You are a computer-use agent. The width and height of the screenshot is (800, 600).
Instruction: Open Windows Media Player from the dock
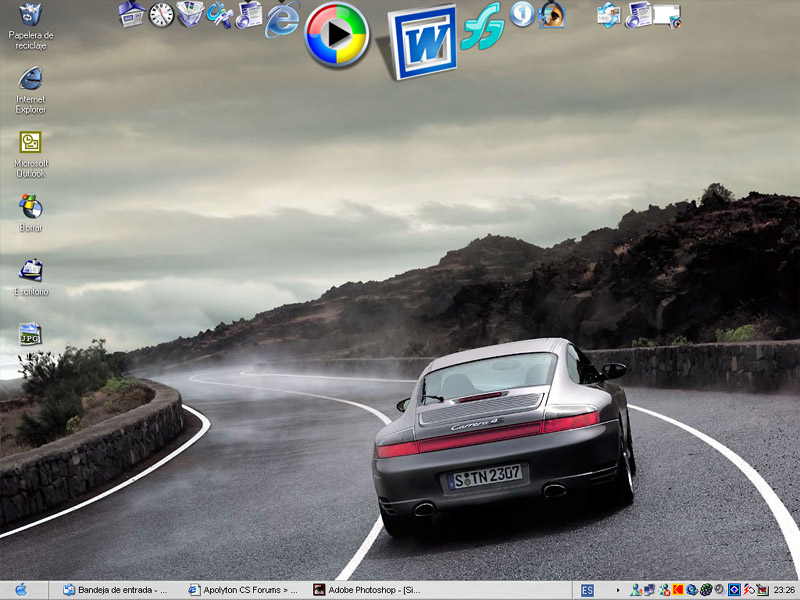tap(337, 35)
